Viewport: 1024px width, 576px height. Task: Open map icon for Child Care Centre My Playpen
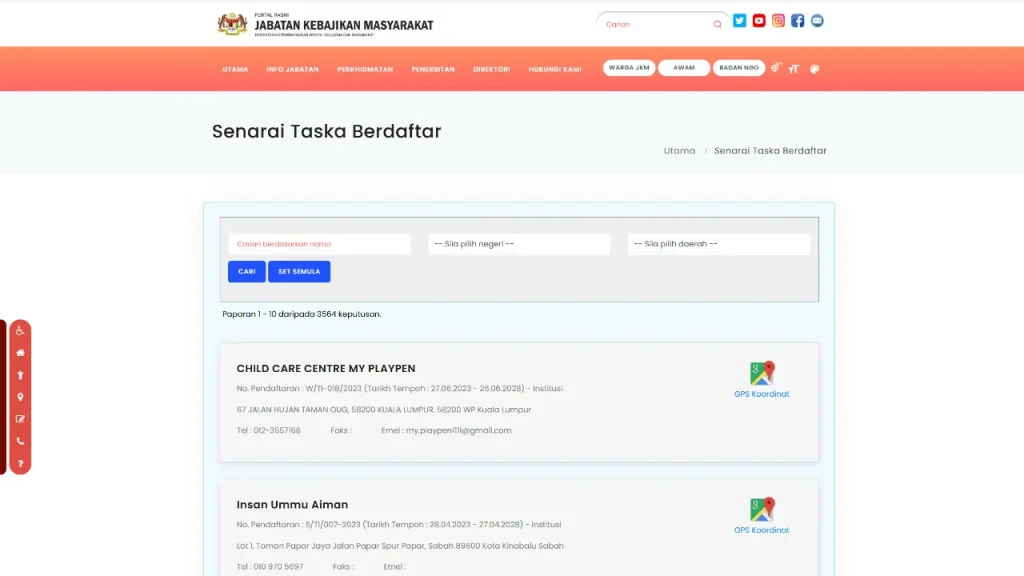[x=761, y=373]
